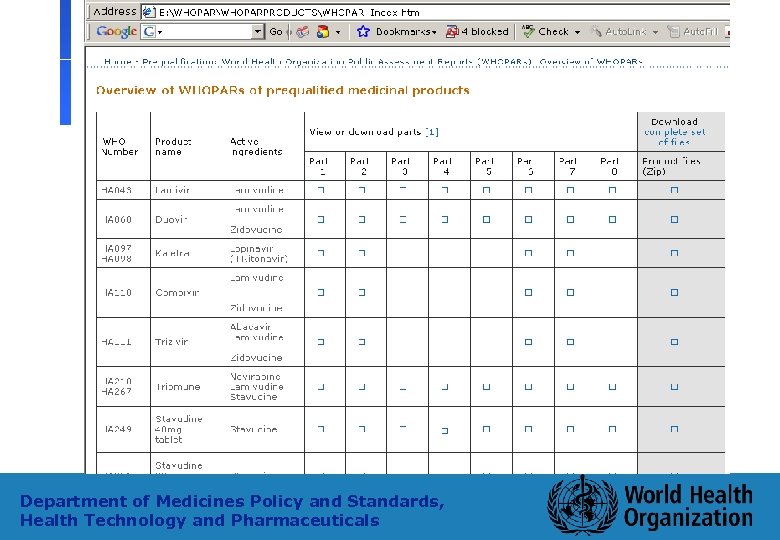
Task: Click the 'Active ingredients' column header
Action: coord(256,147)
